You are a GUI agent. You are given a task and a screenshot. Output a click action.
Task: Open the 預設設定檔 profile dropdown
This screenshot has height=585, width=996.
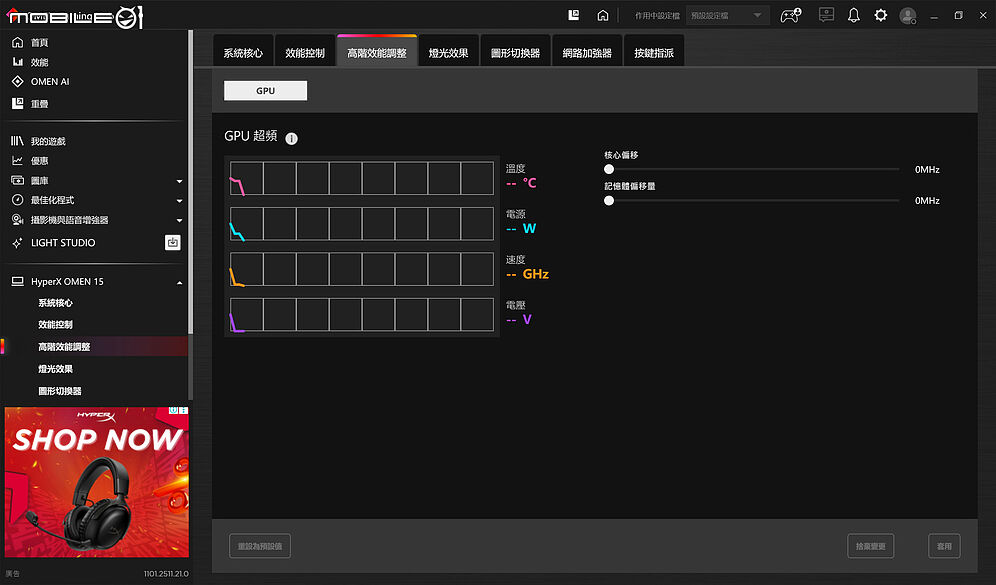(x=727, y=15)
